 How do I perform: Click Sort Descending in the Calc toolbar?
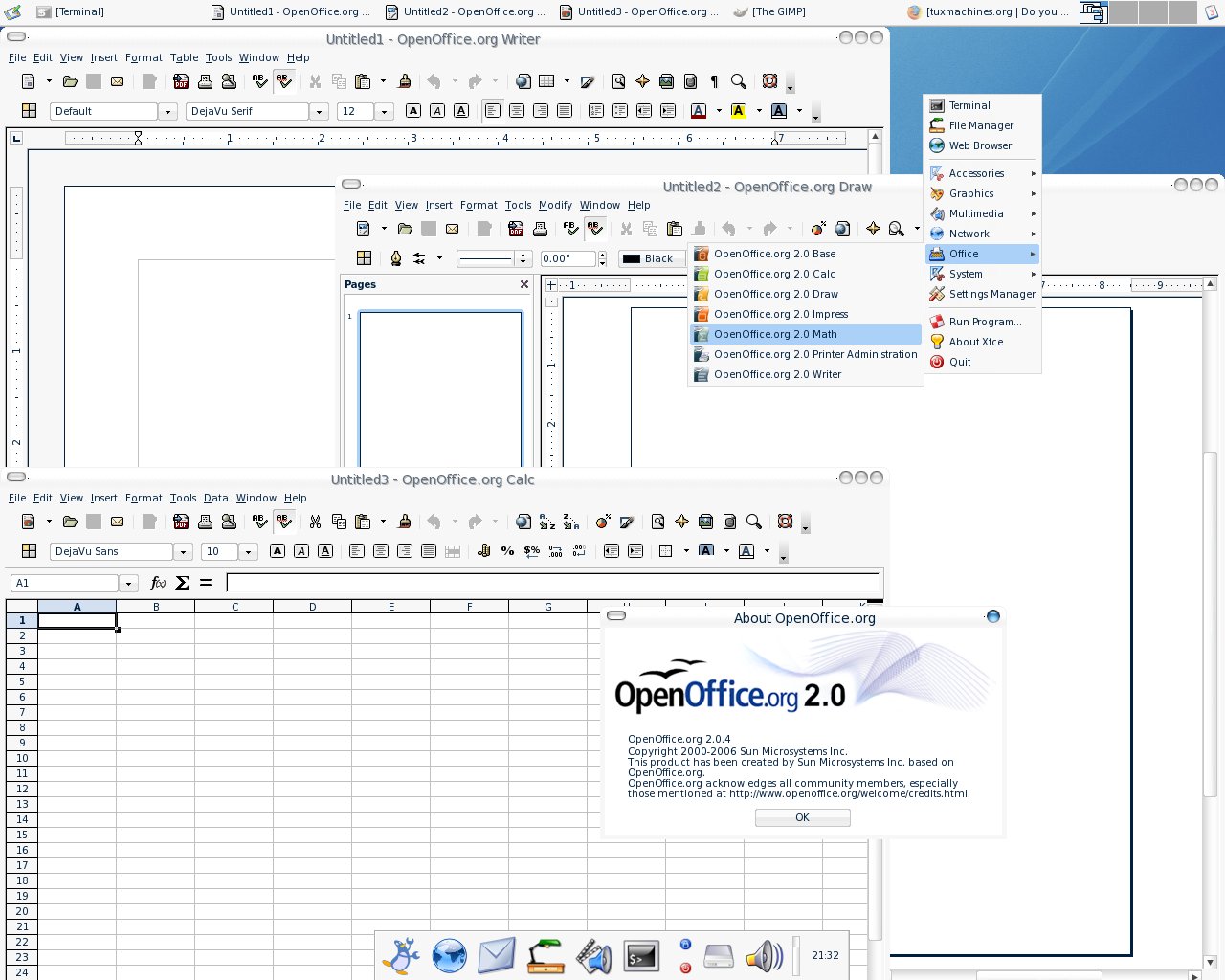tap(571, 522)
